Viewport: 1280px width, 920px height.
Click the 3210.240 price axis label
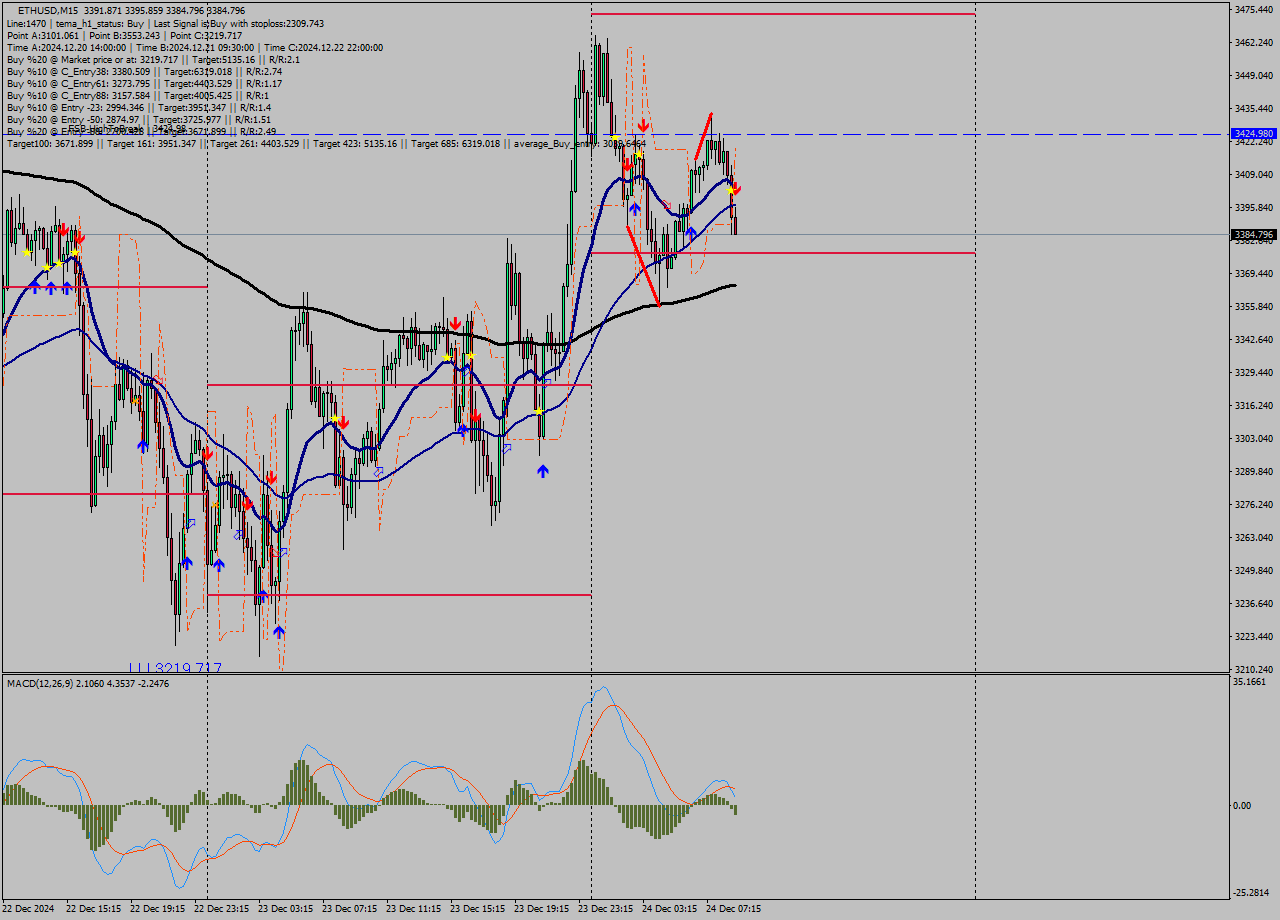pyautogui.click(x=1254, y=669)
